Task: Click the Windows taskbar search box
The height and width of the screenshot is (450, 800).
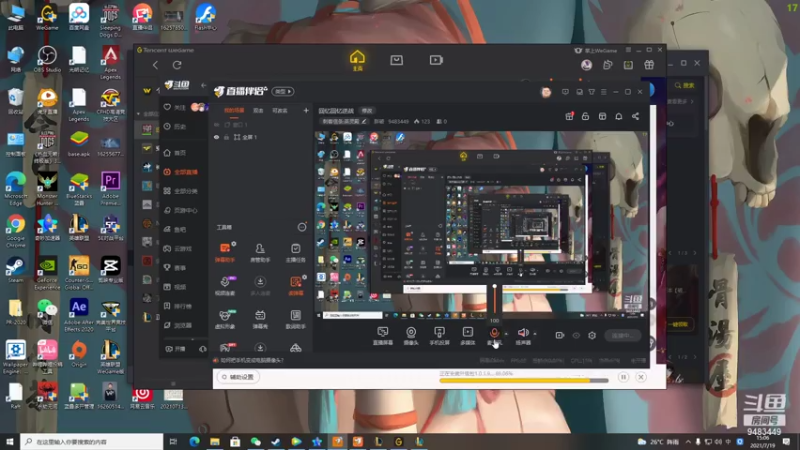Action: [x=92, y=441]
